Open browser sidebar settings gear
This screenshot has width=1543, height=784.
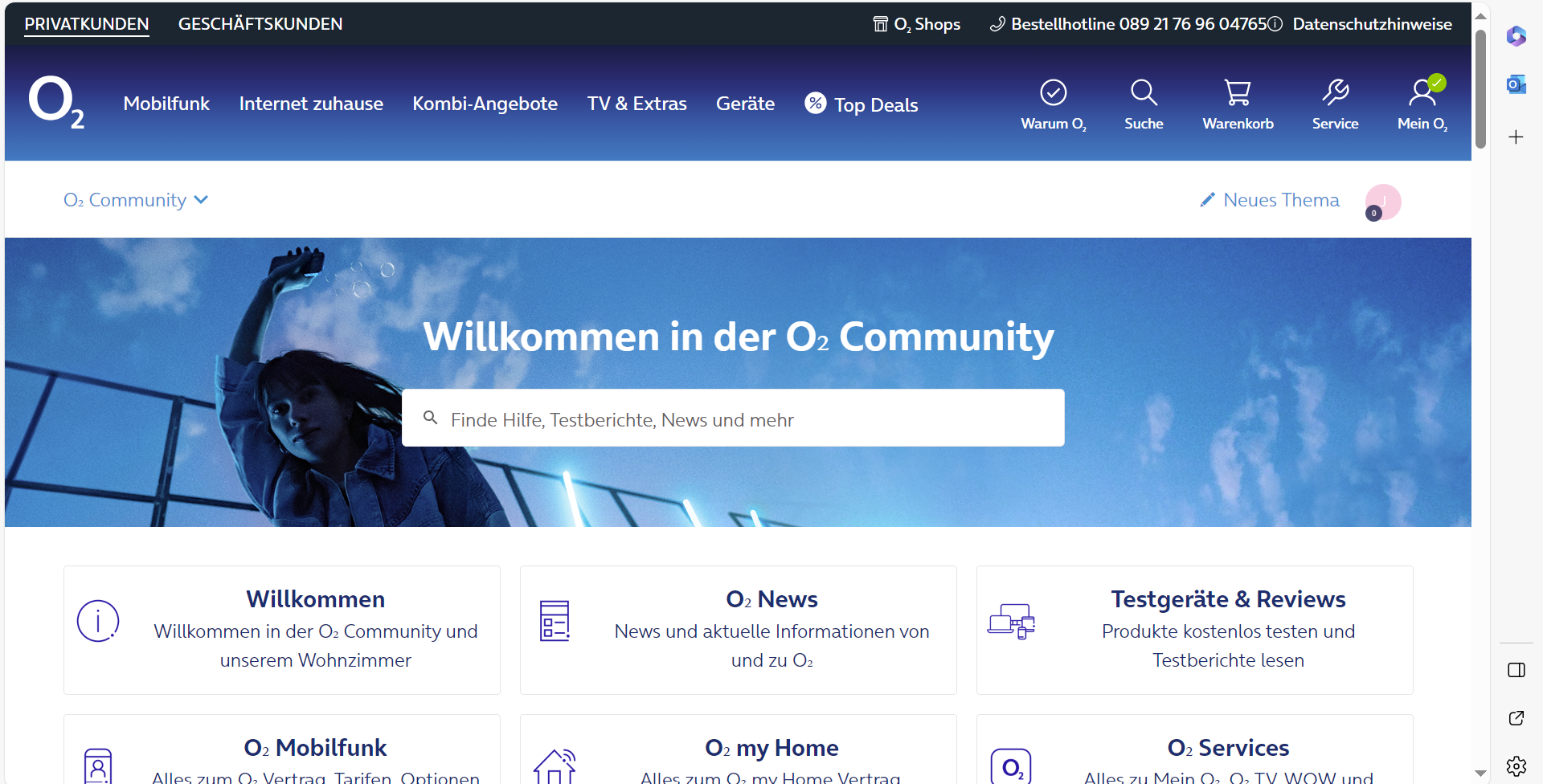[x=1516, y=766]
